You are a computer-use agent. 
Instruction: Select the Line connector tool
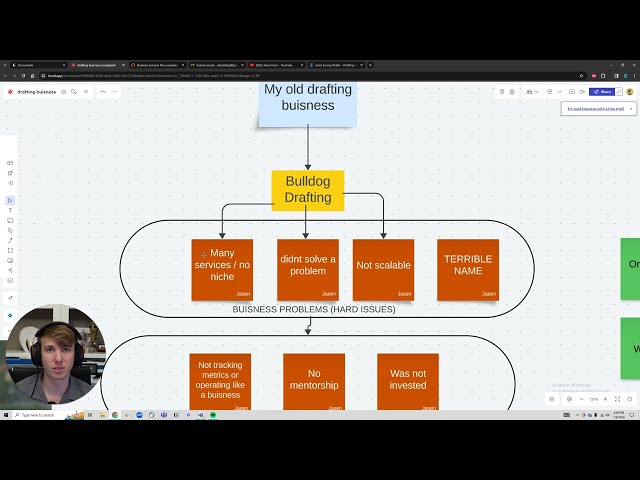point(10,240)
